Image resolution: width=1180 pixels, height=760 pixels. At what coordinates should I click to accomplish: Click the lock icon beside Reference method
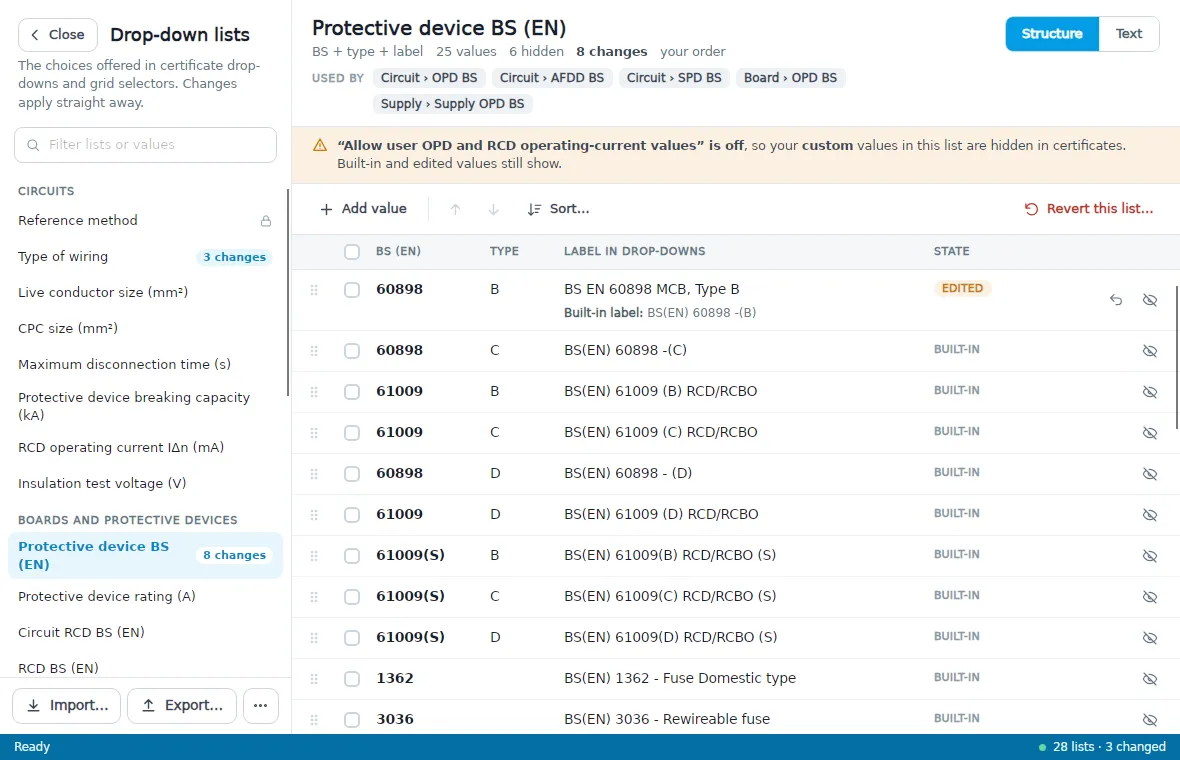coord(266,221)
